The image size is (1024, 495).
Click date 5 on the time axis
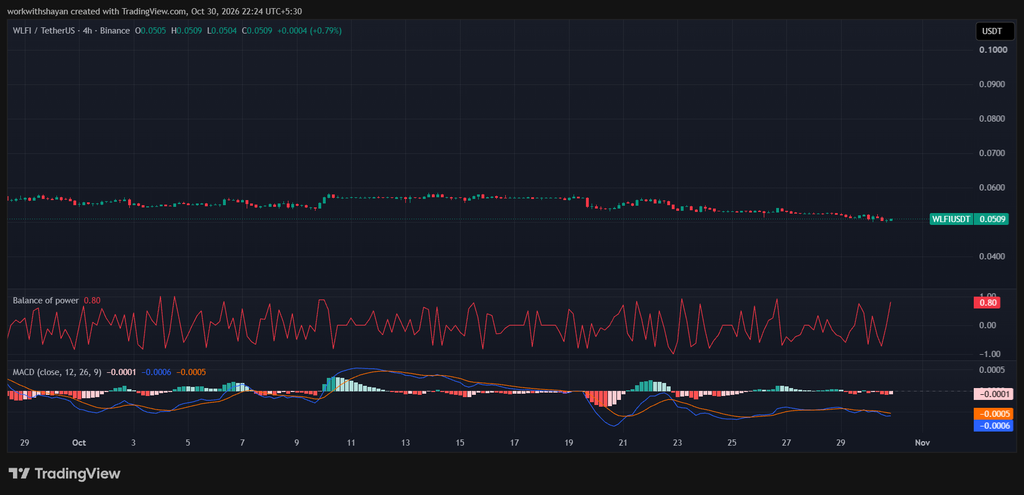click(x=187, y=443)
